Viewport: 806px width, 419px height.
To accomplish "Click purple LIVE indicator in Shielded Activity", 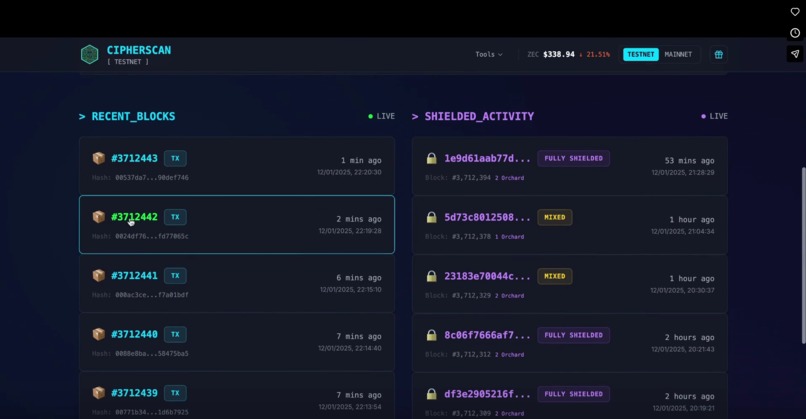I will point(715,116).
